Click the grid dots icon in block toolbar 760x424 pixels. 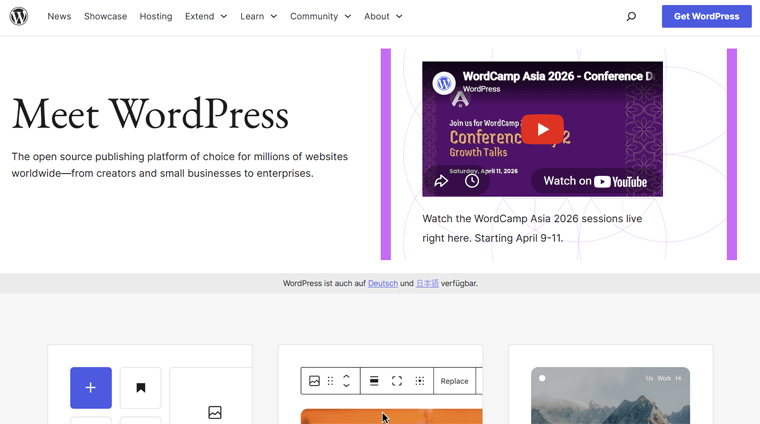[420, 381]
